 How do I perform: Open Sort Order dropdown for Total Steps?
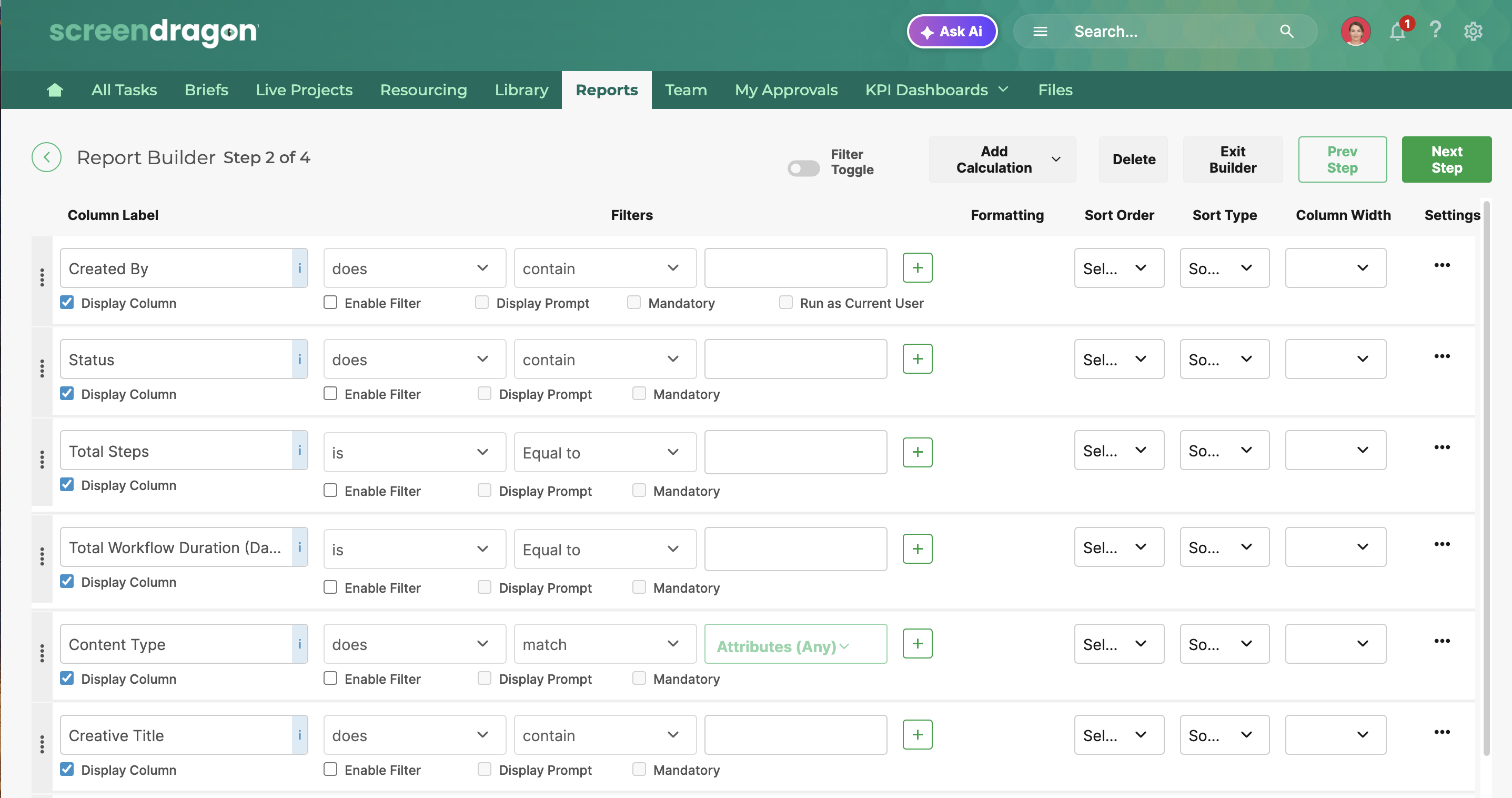tap(1118, 451)
